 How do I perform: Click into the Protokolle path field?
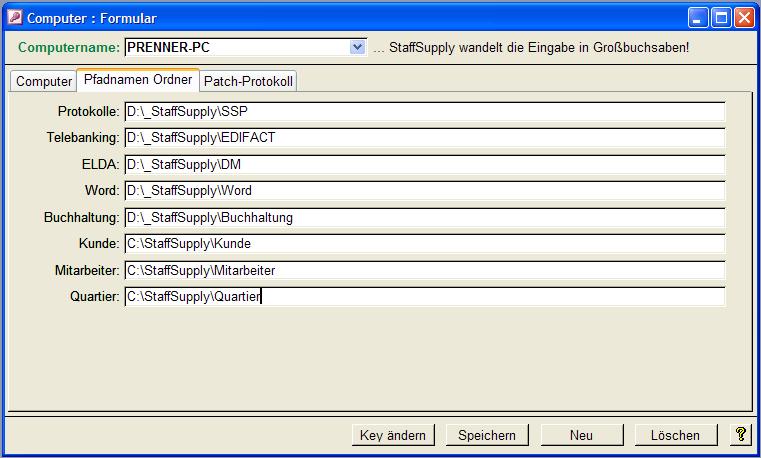(424, 112)
